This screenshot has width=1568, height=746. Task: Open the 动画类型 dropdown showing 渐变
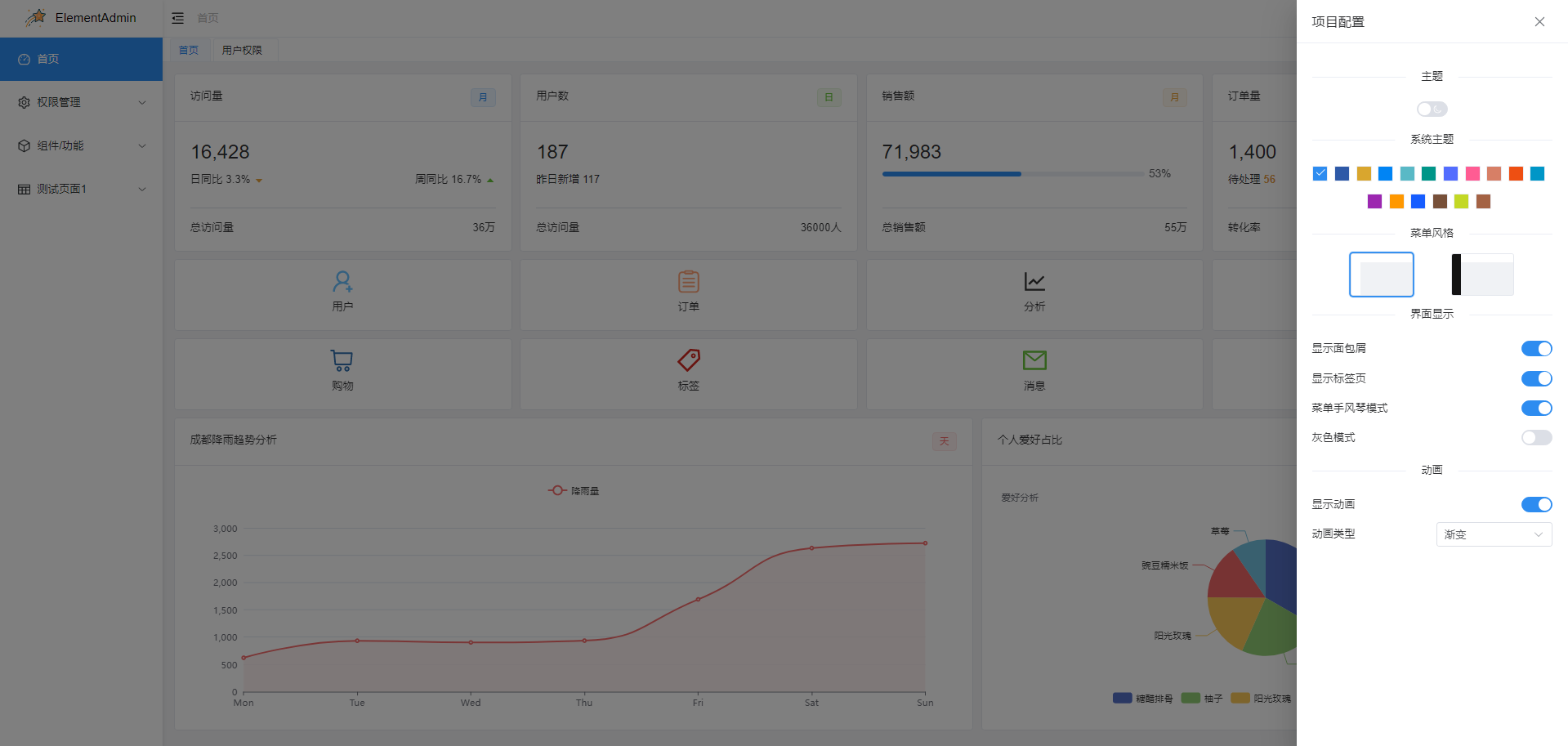(1494, 534)
